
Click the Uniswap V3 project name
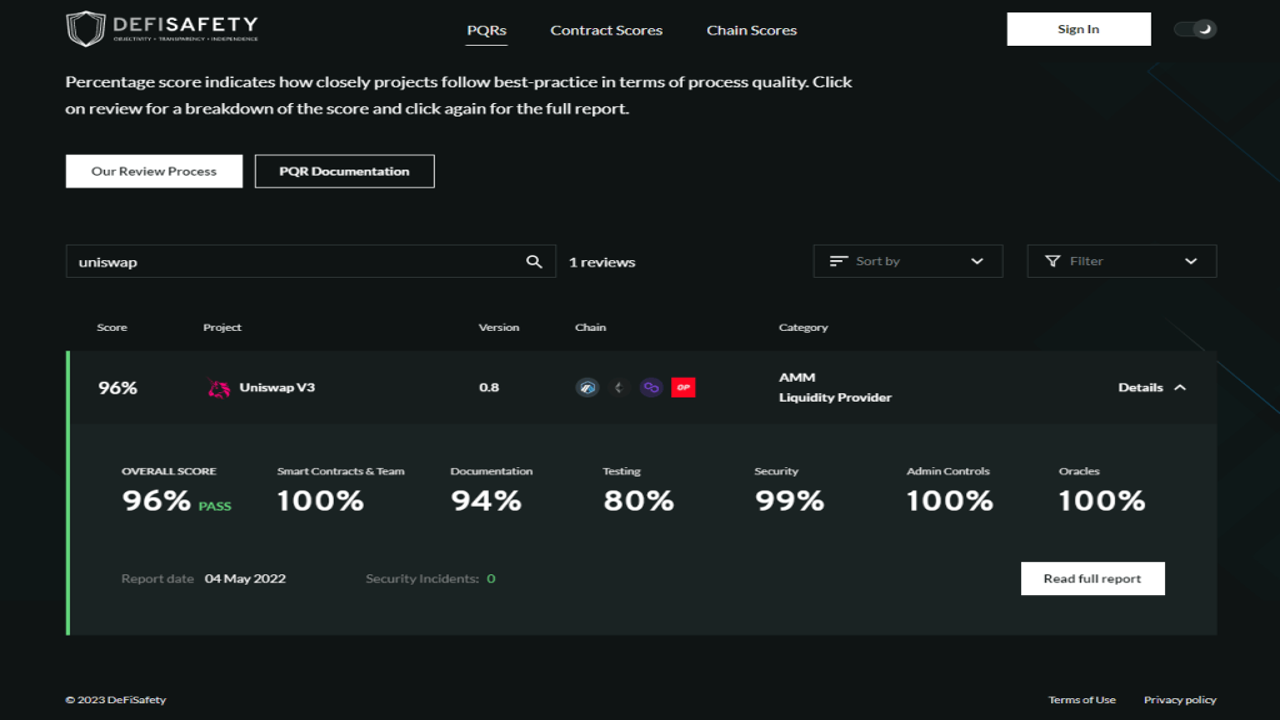pyautogui.click(x=277, y=387)
